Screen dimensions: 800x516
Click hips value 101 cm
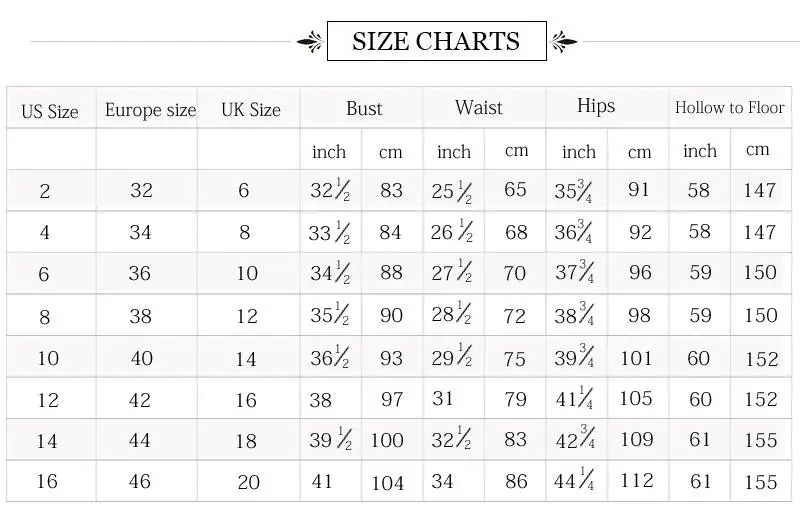(636, 358)
